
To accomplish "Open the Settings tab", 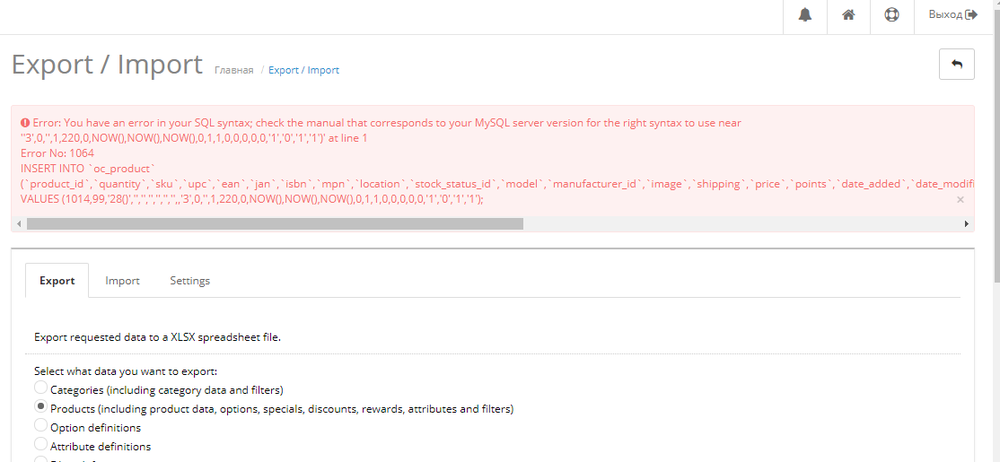I will 190,281.
